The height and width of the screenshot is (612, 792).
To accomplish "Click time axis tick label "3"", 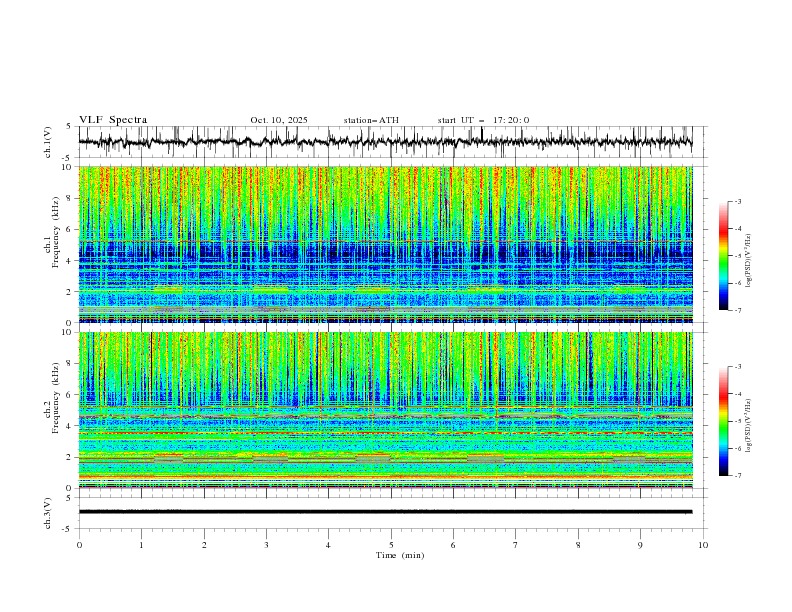I will (266, 545).
